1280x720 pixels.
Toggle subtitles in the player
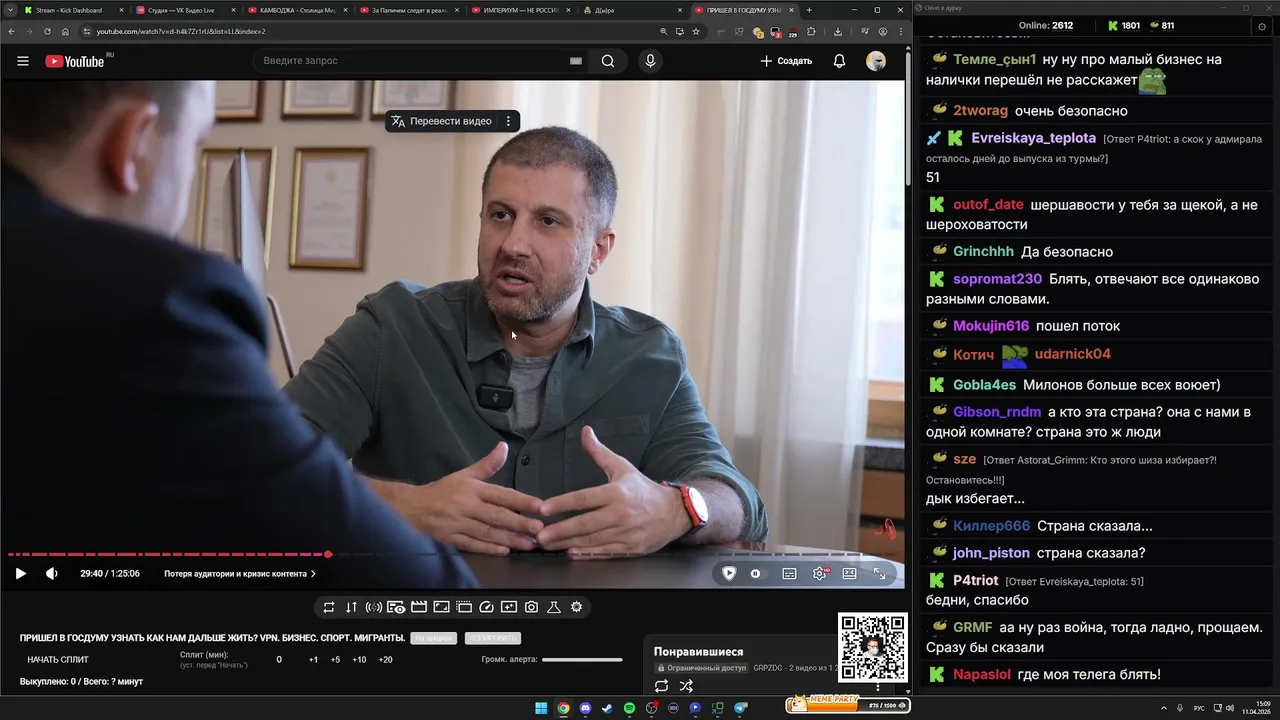[x=789, y=574]
